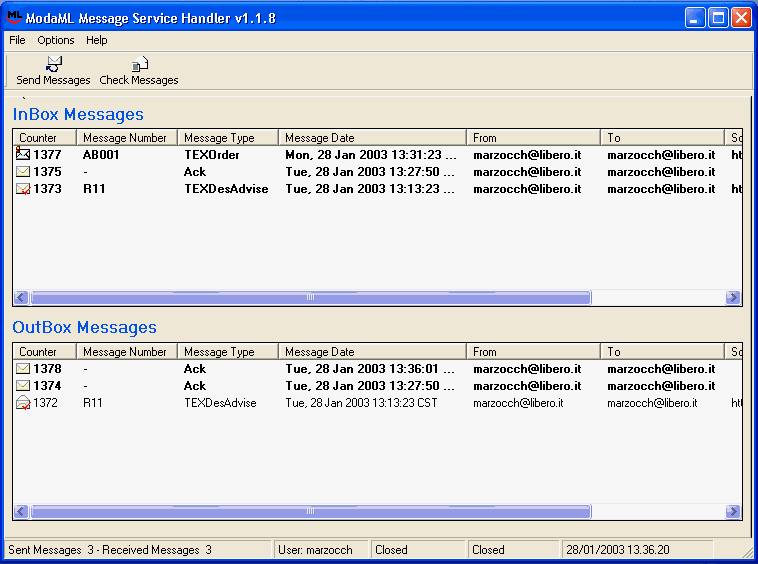This screenshot has height=564, width=758.
Task: Sort OutBox by Message Date header
Action: [x=372, y=352]
